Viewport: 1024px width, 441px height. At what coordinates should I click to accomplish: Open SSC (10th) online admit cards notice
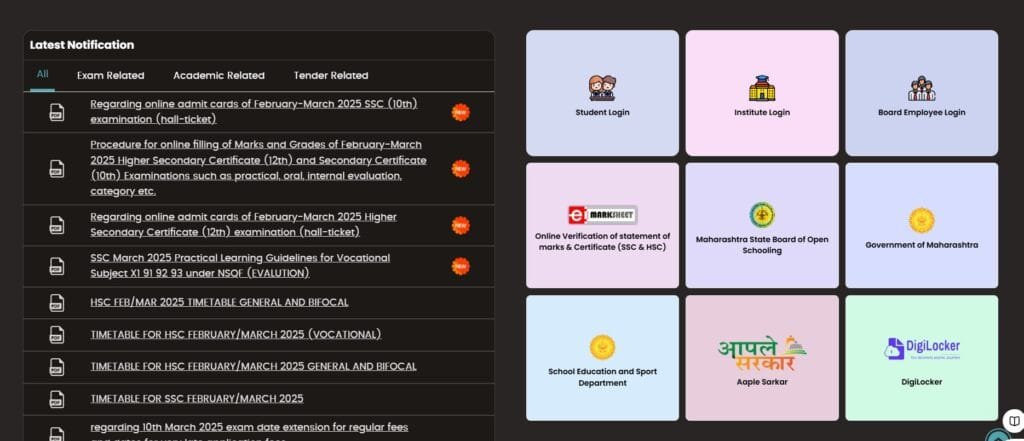pos(253,111)
